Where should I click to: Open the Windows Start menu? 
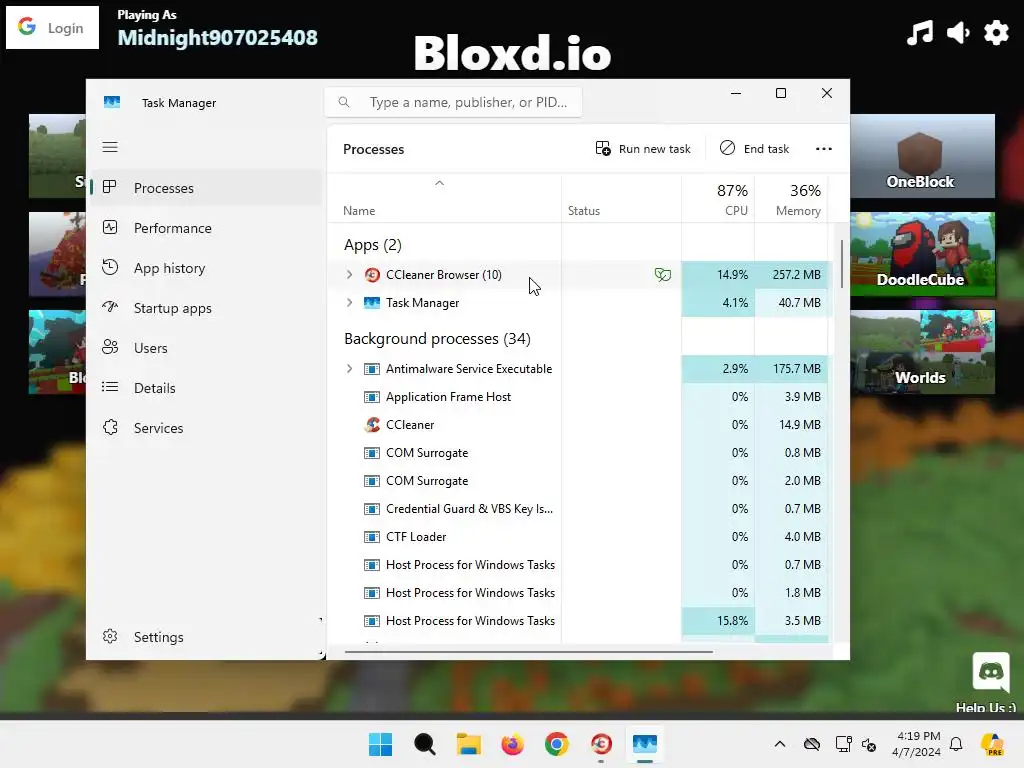(x=380, y=744)
